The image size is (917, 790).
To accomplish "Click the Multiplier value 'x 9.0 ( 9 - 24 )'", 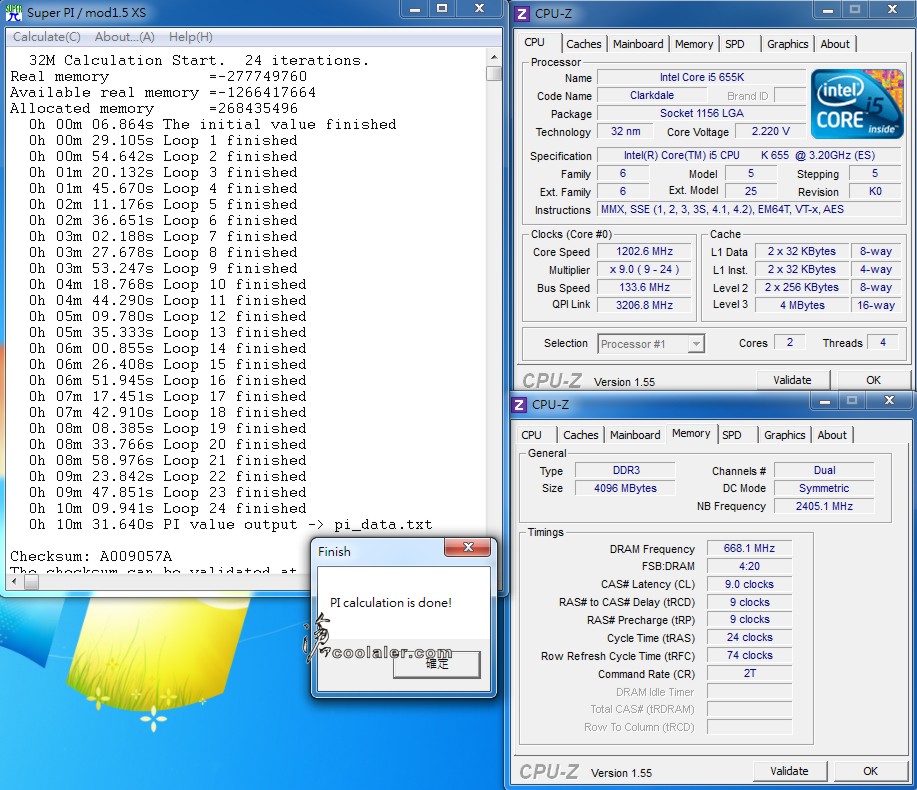I will [x=644, y=270].
